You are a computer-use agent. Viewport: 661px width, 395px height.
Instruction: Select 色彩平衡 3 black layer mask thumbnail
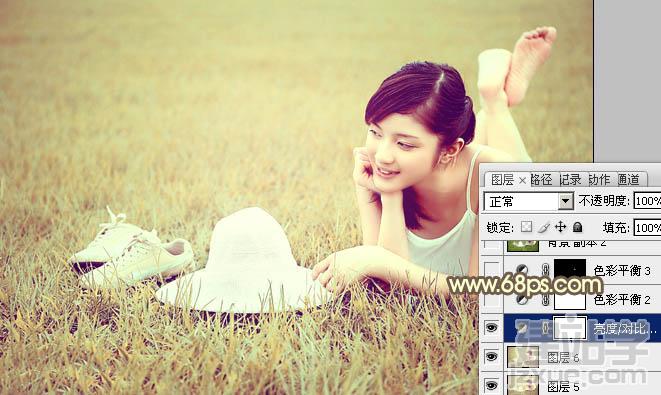point(570,269)
